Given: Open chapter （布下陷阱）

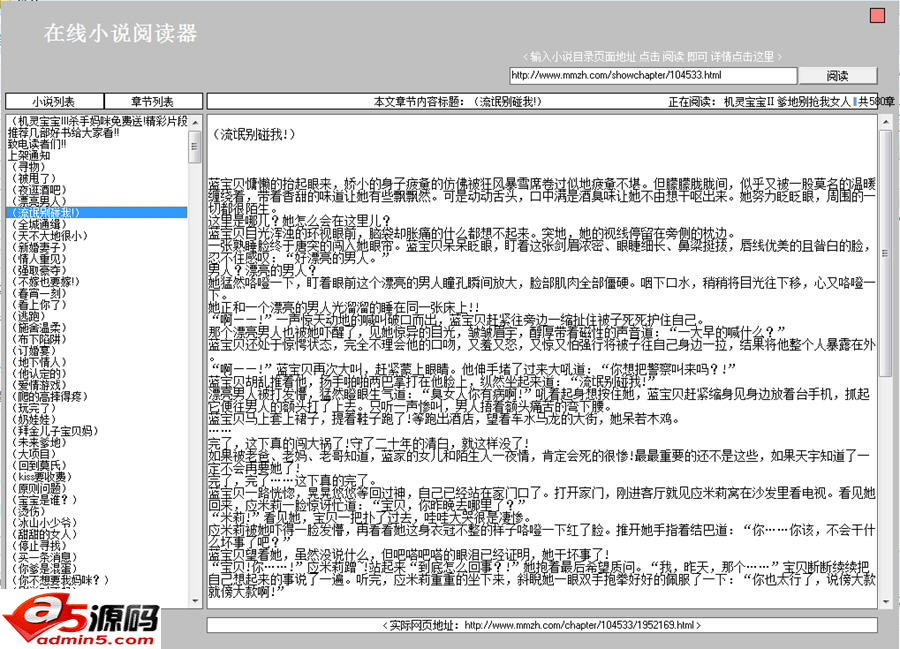Looking at the screenshot, I should click(38, 339).
